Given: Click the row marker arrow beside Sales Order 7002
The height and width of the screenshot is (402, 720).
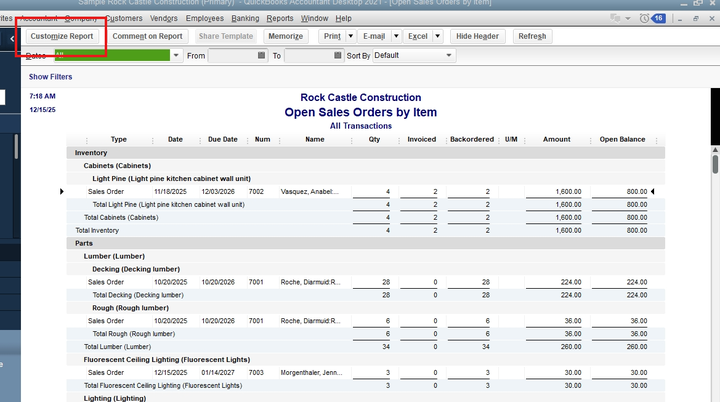Looking at the screenshot, I should (x=62, y=192).
